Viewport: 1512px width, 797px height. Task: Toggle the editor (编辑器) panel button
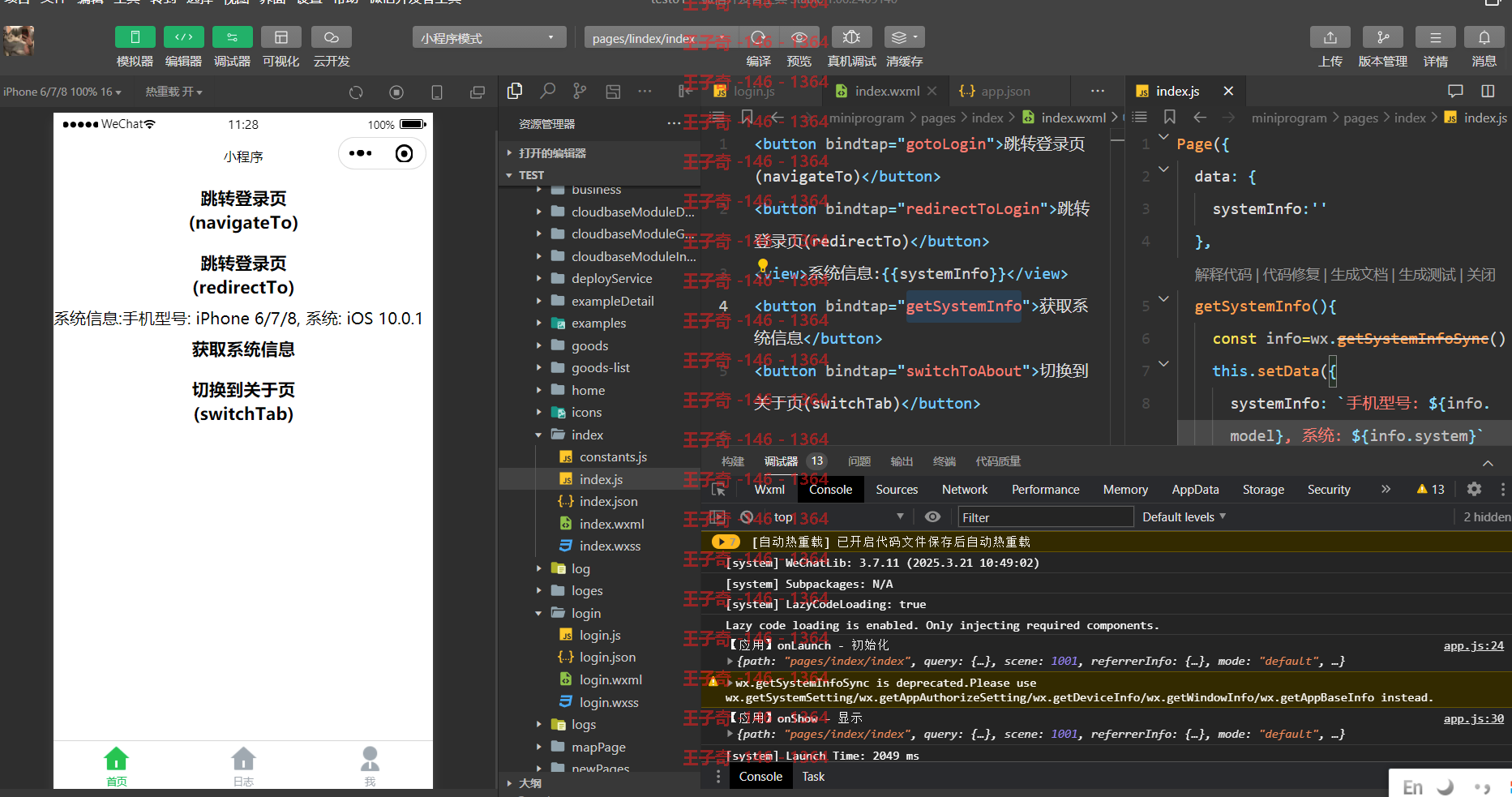183,37
